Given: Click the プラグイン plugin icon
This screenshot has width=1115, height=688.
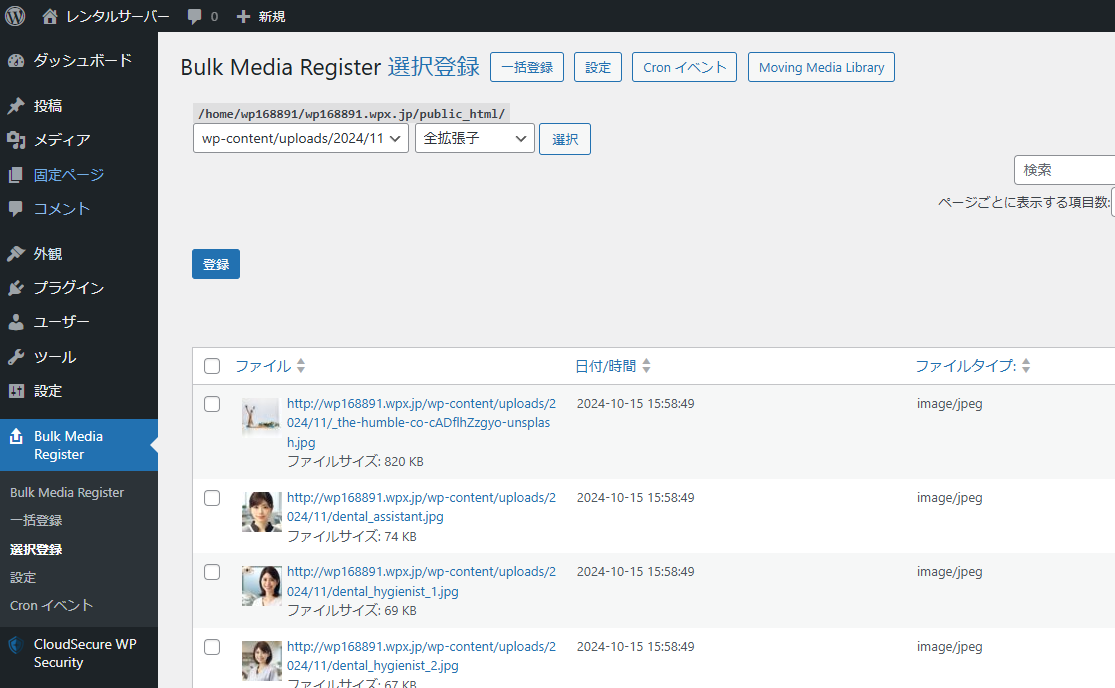Looking at the screenshot, I should [16, 288].
